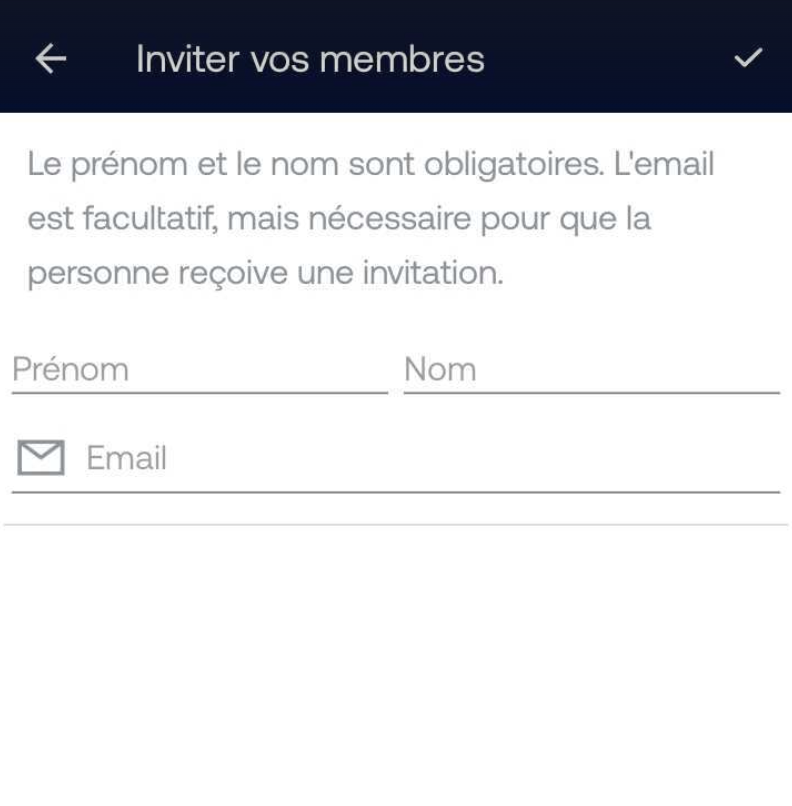Click the word 'invitation' in the description
This screenshot has height=806, width=792.
[431, 272]
